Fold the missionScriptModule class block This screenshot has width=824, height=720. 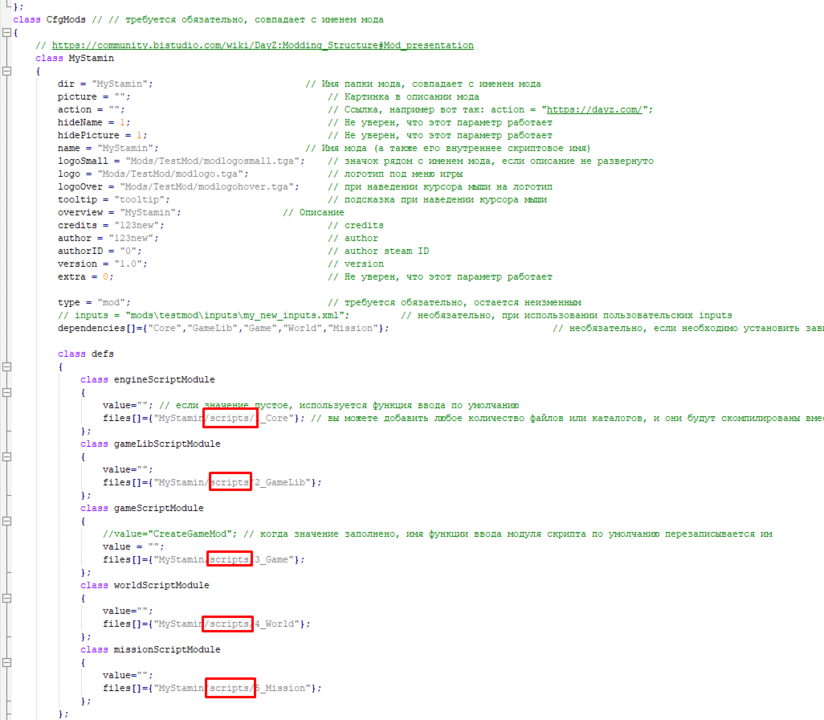(6, 663)
